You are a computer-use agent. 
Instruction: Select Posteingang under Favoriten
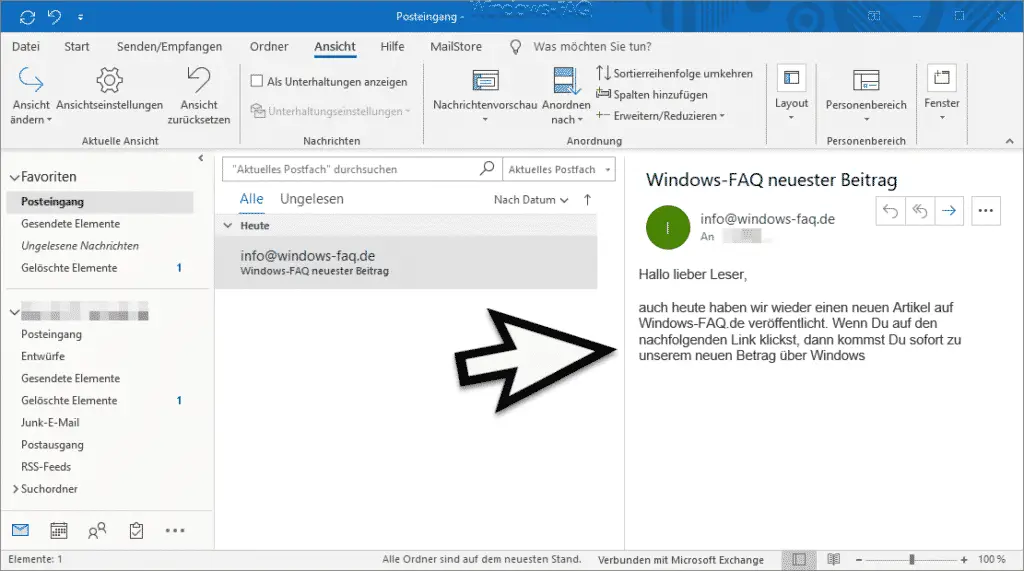[100, 202]
